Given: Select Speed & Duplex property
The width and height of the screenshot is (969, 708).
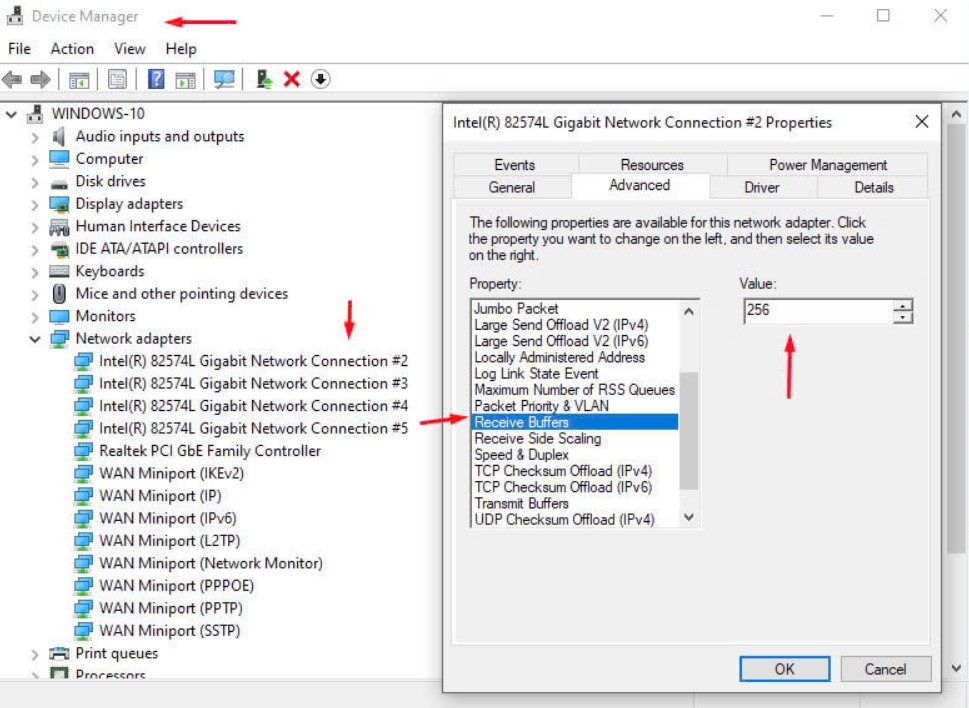Looking at the screenshot, I should (522, 455).
